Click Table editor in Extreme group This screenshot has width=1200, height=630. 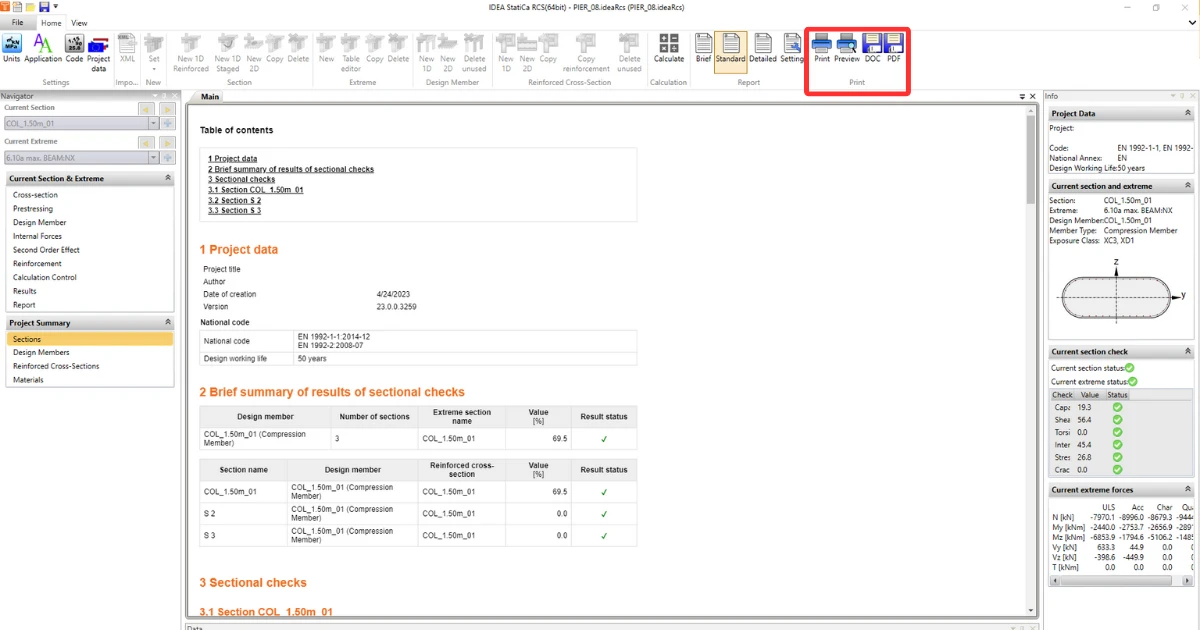[x=350, y=52]
